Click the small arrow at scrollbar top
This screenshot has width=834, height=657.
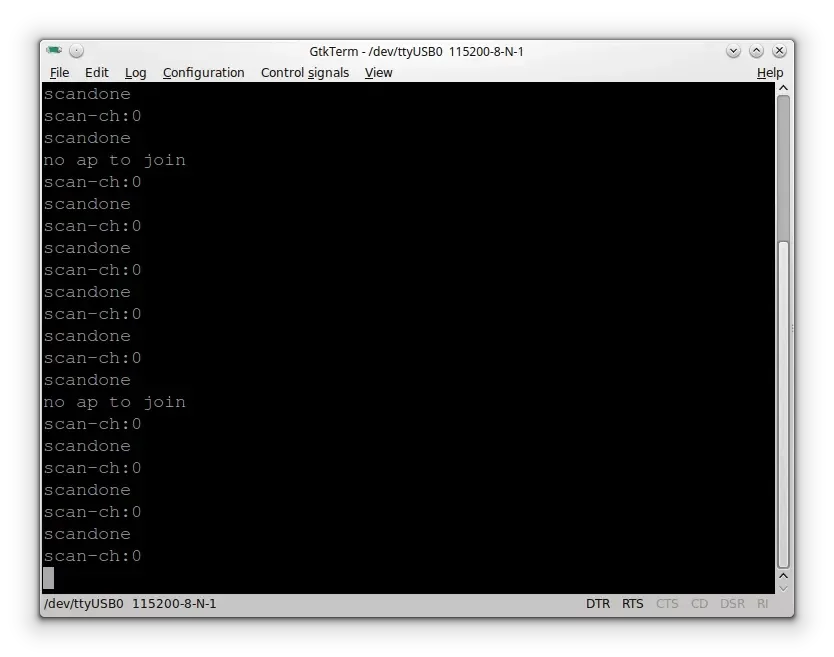tap(784, 89)
